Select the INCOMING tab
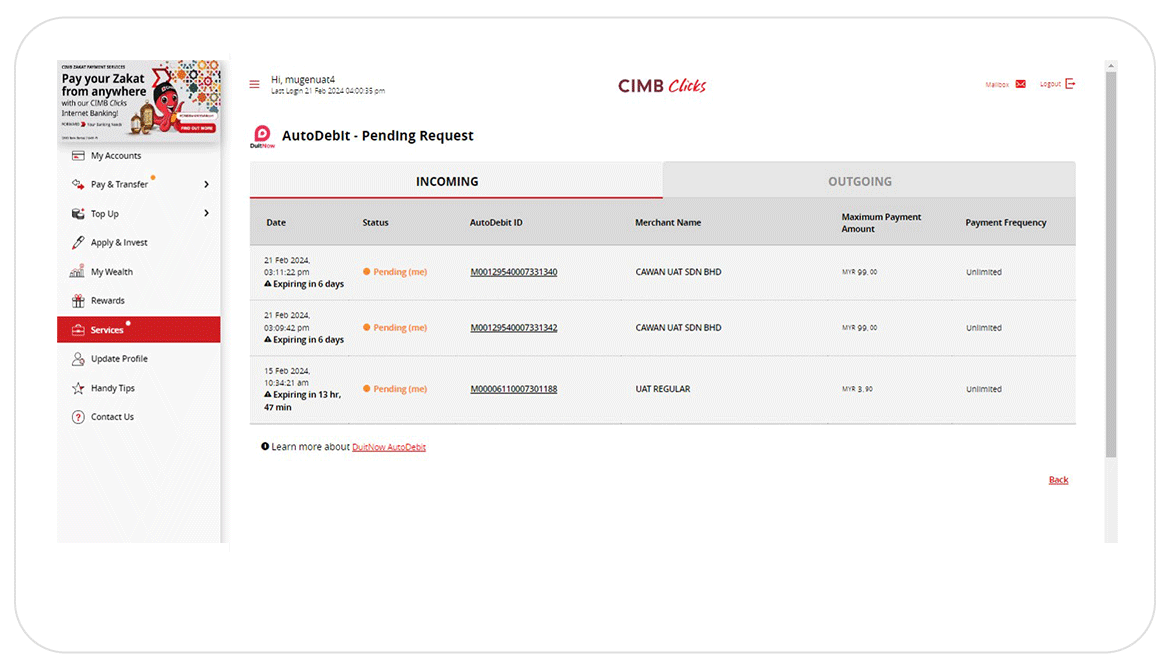 (447, 182)
